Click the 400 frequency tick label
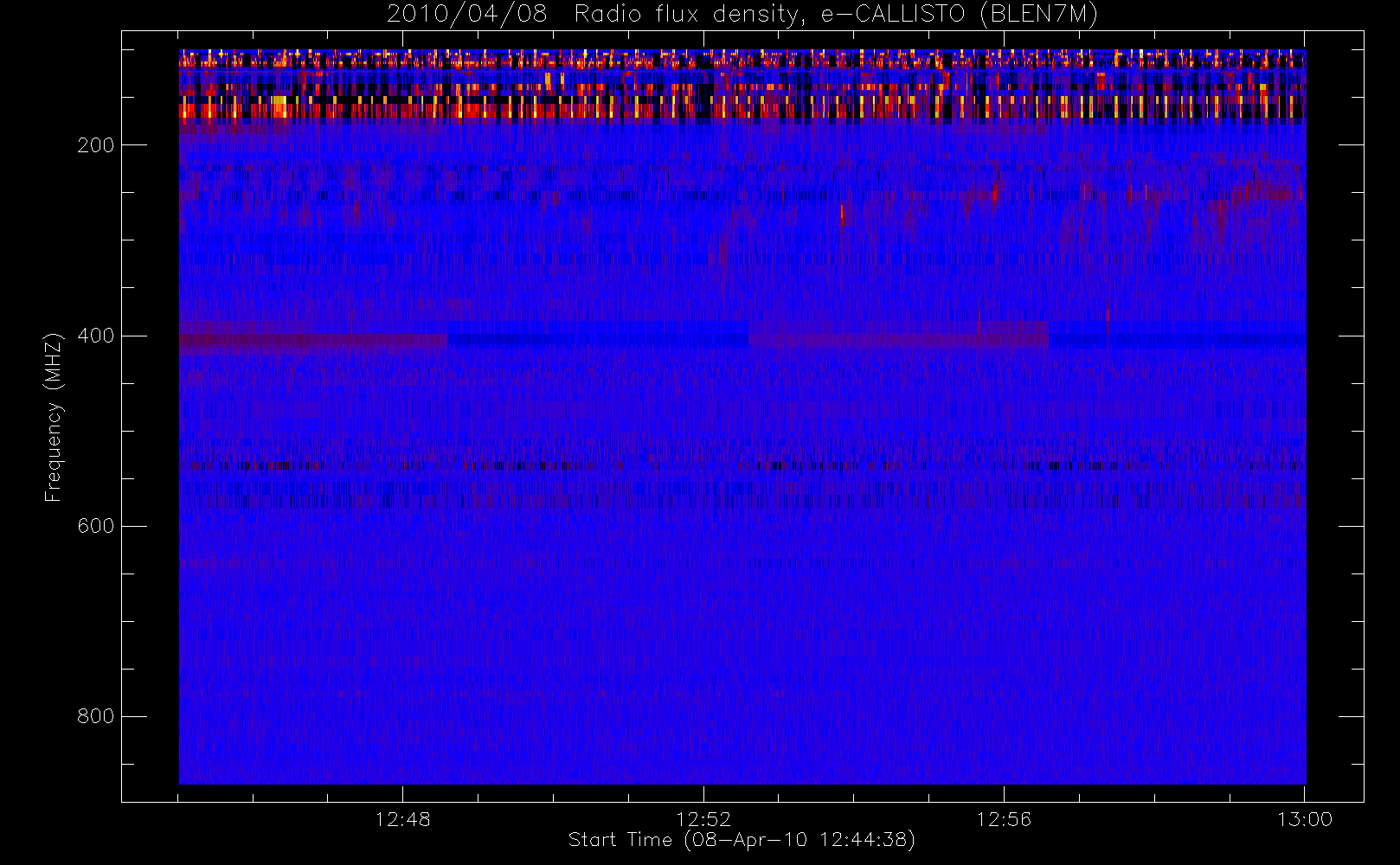The image size is (1400, 865). 95,336
